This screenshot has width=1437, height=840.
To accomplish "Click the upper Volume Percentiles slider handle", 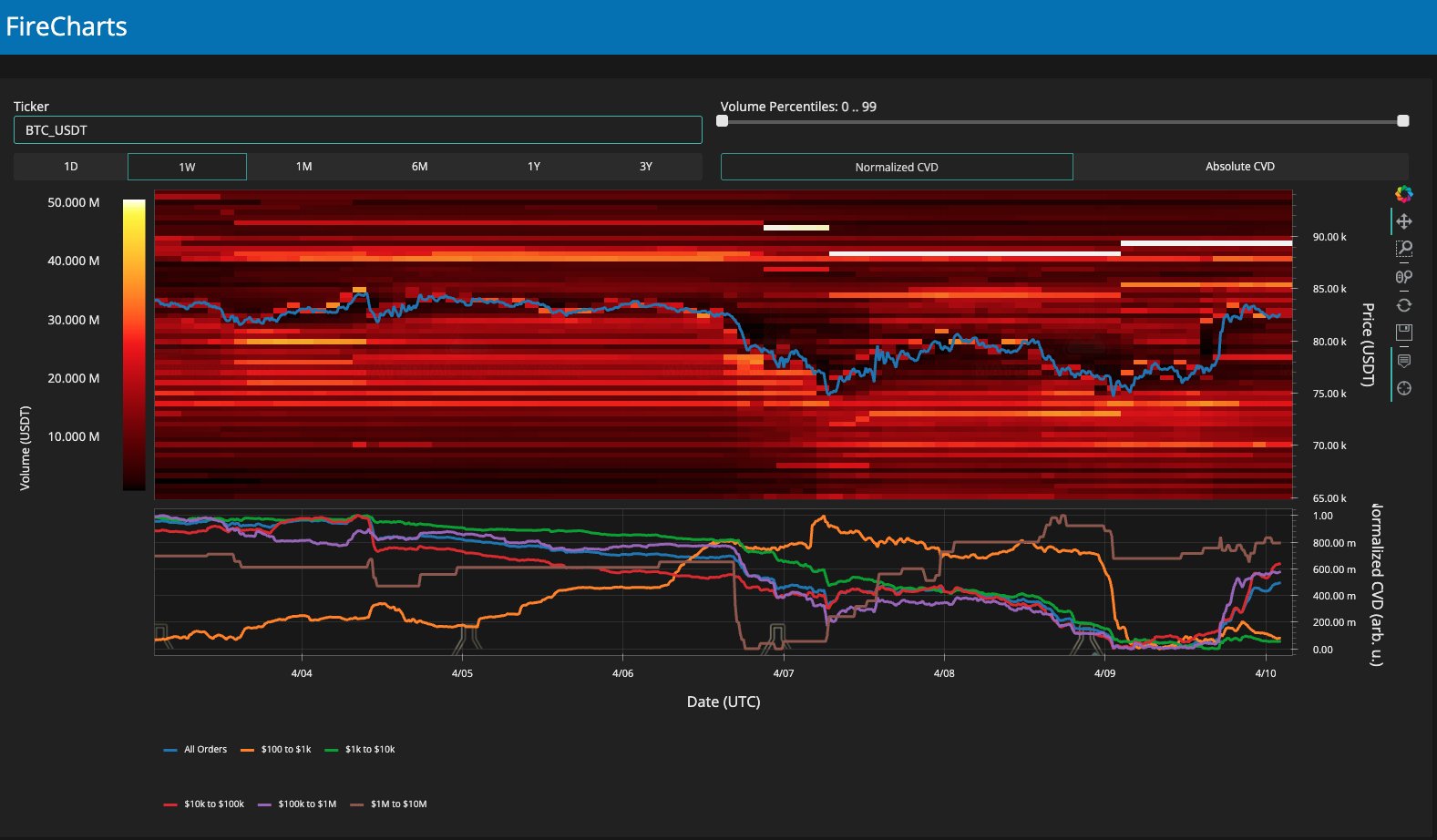I will pos(1402,121).
